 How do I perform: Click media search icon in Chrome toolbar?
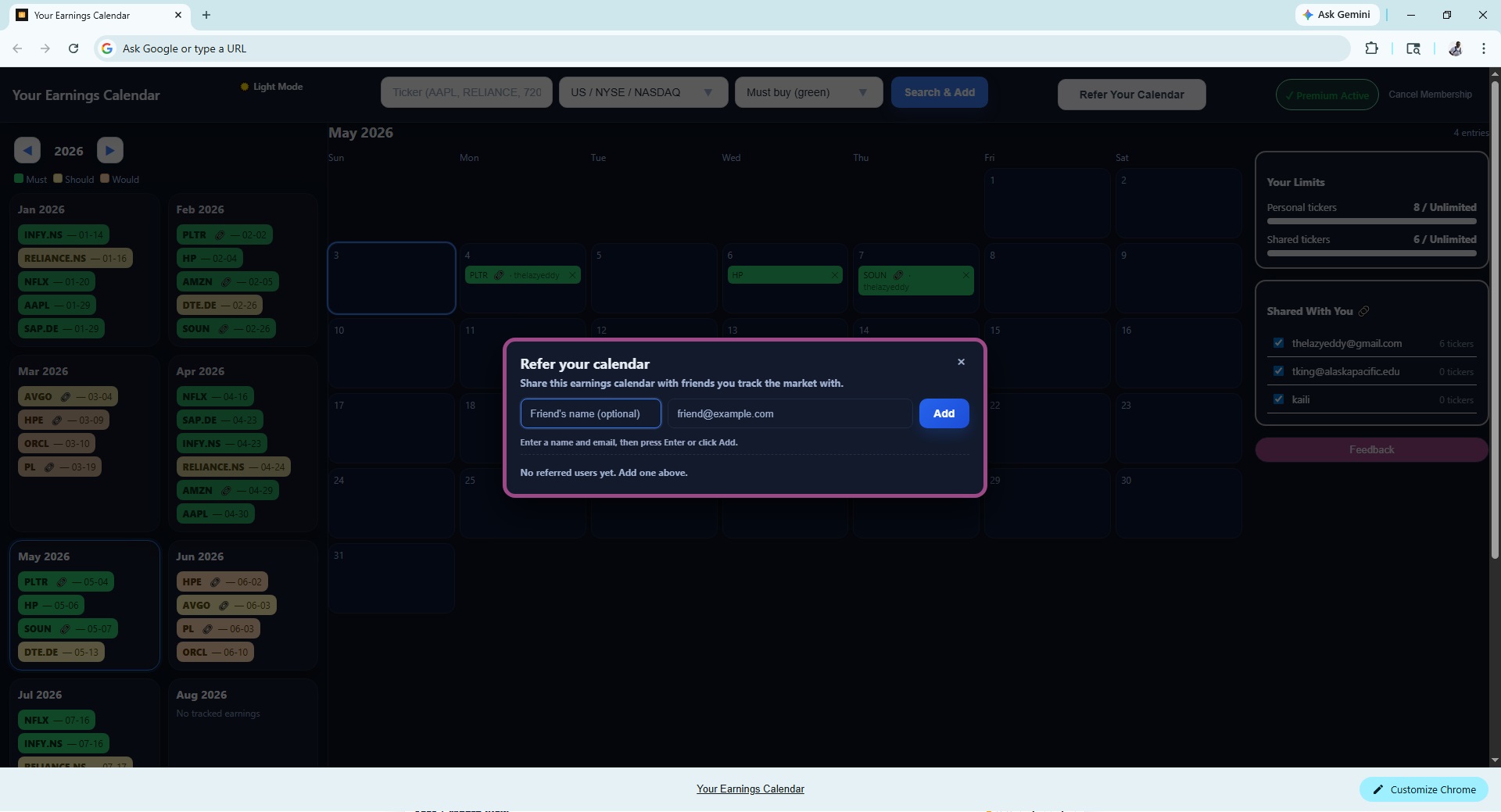point(1413,48)
